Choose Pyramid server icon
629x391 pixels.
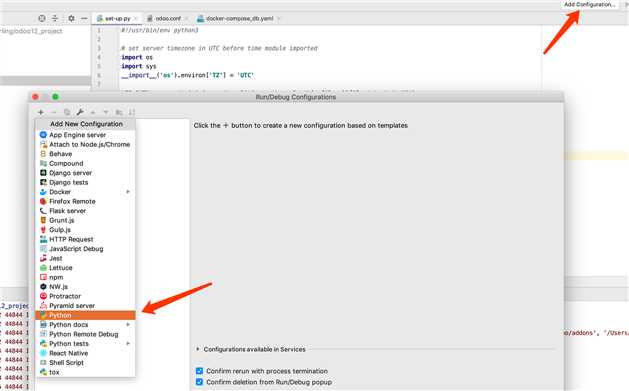pos(43,306)
